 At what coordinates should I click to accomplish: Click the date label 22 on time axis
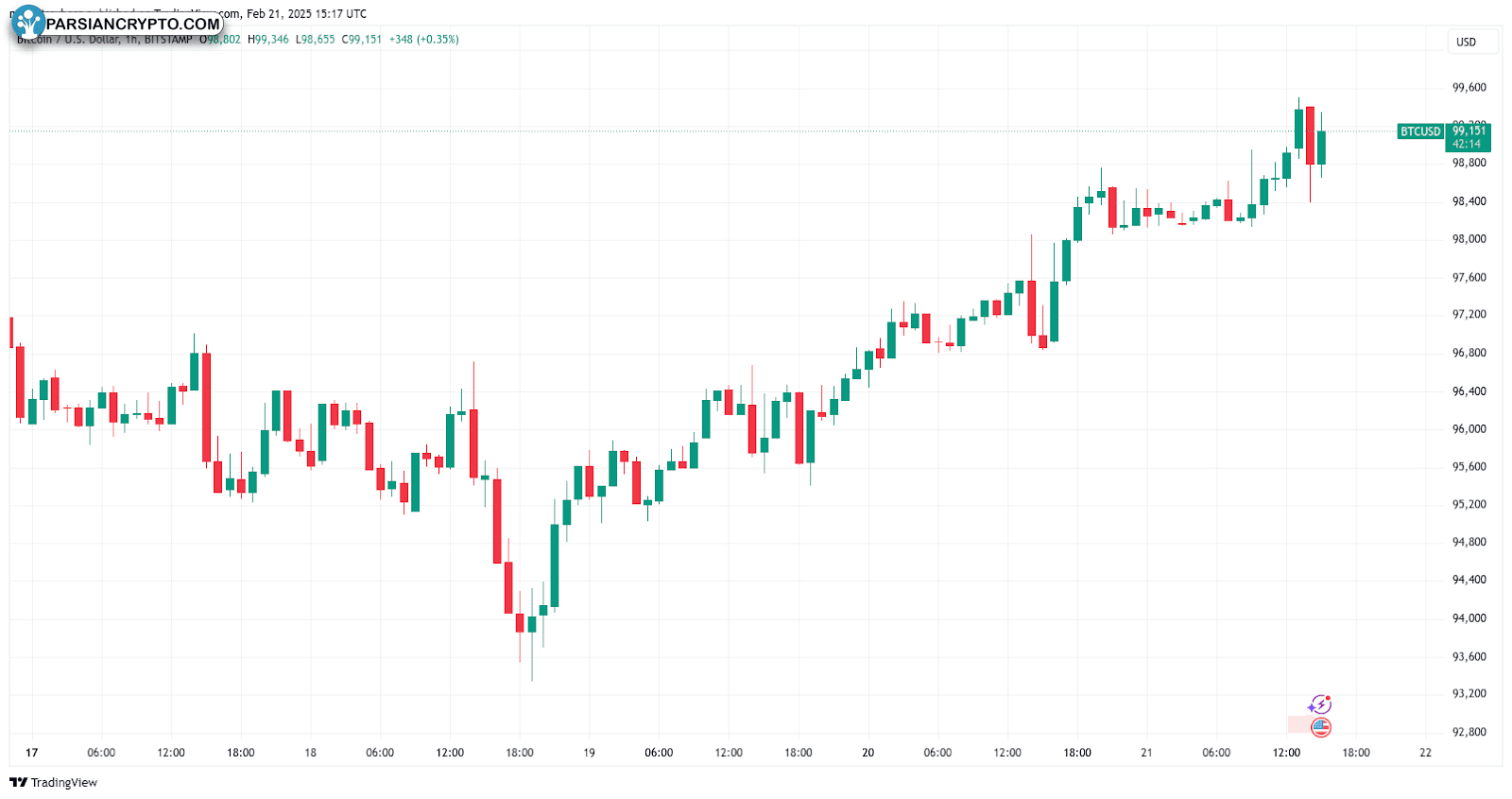click(x=1425, y=753)
